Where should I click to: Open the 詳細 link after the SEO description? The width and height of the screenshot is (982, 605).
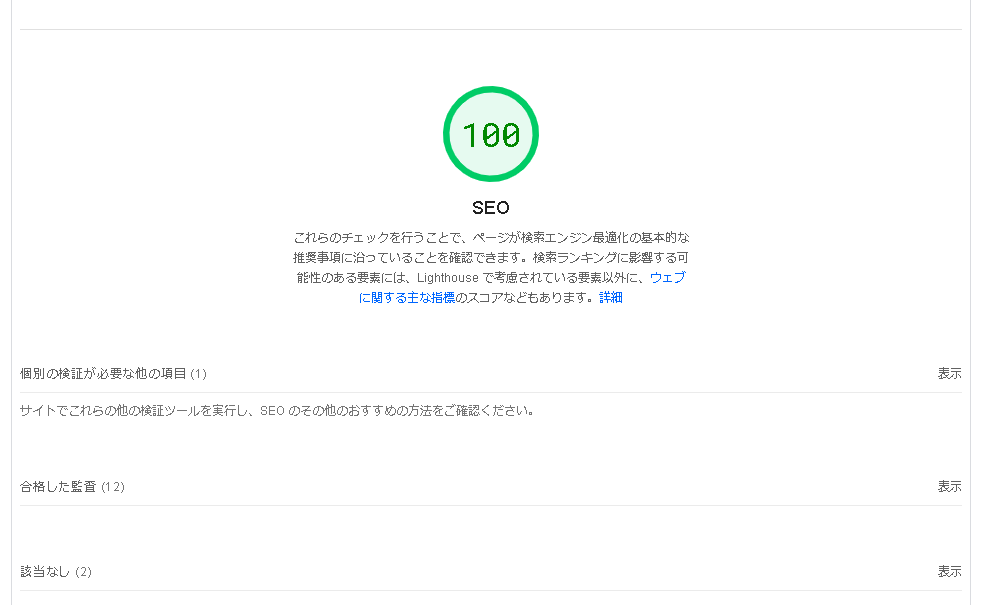coord(611,297)
